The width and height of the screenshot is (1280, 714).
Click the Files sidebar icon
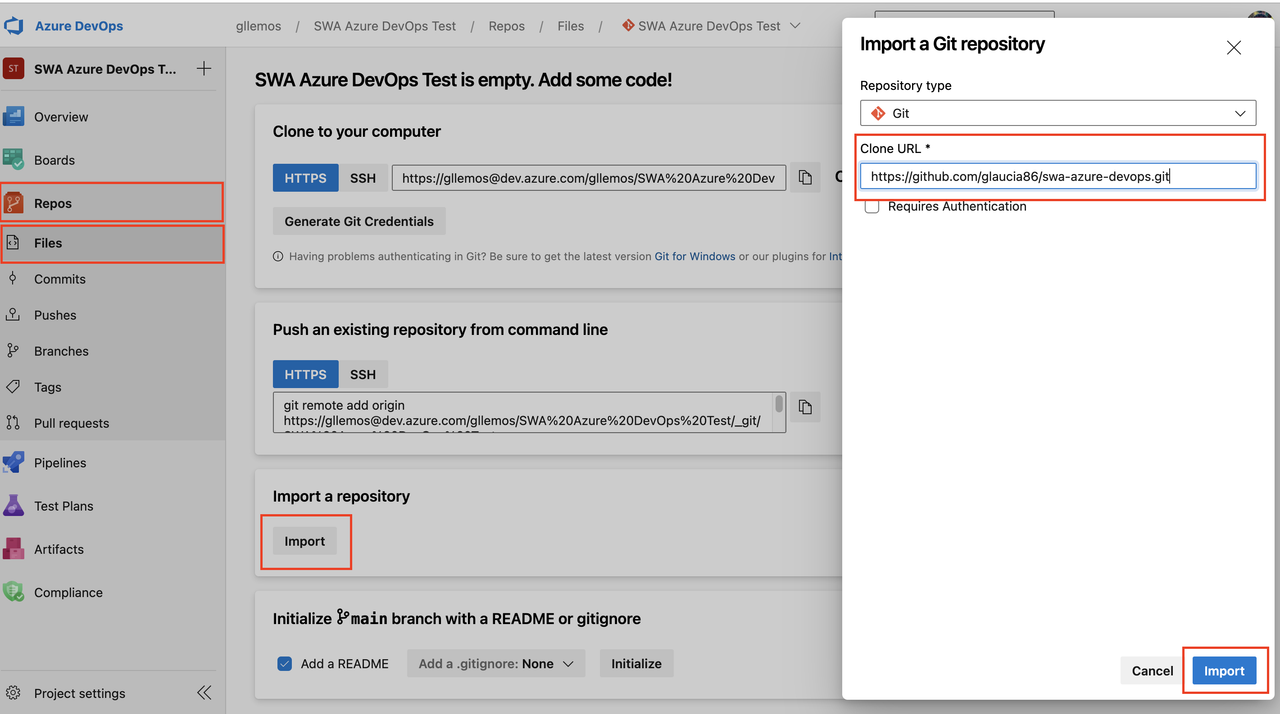[x=13, y=243]
